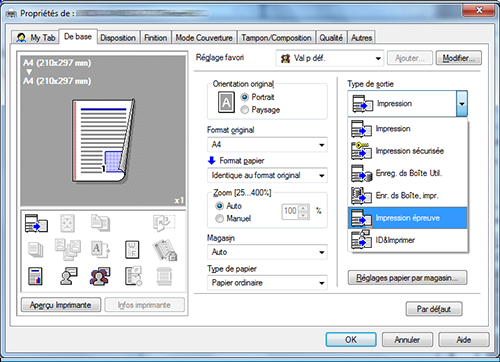Viewport: 500px width, 362px height.
Task: Click the Par défaut button
Action: (x=434, y=309)
